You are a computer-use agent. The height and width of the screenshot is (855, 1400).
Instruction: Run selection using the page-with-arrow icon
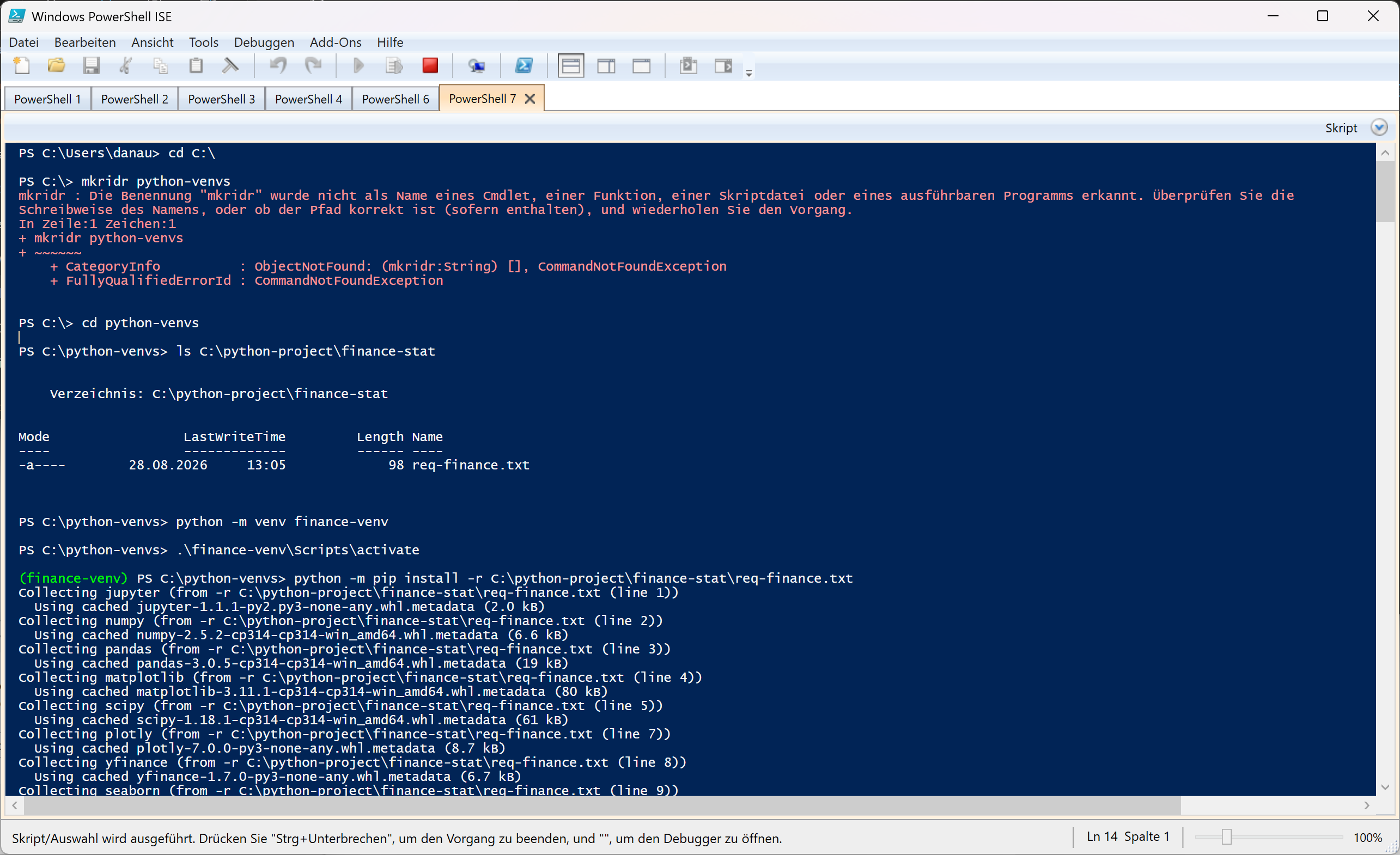point(394,66)
